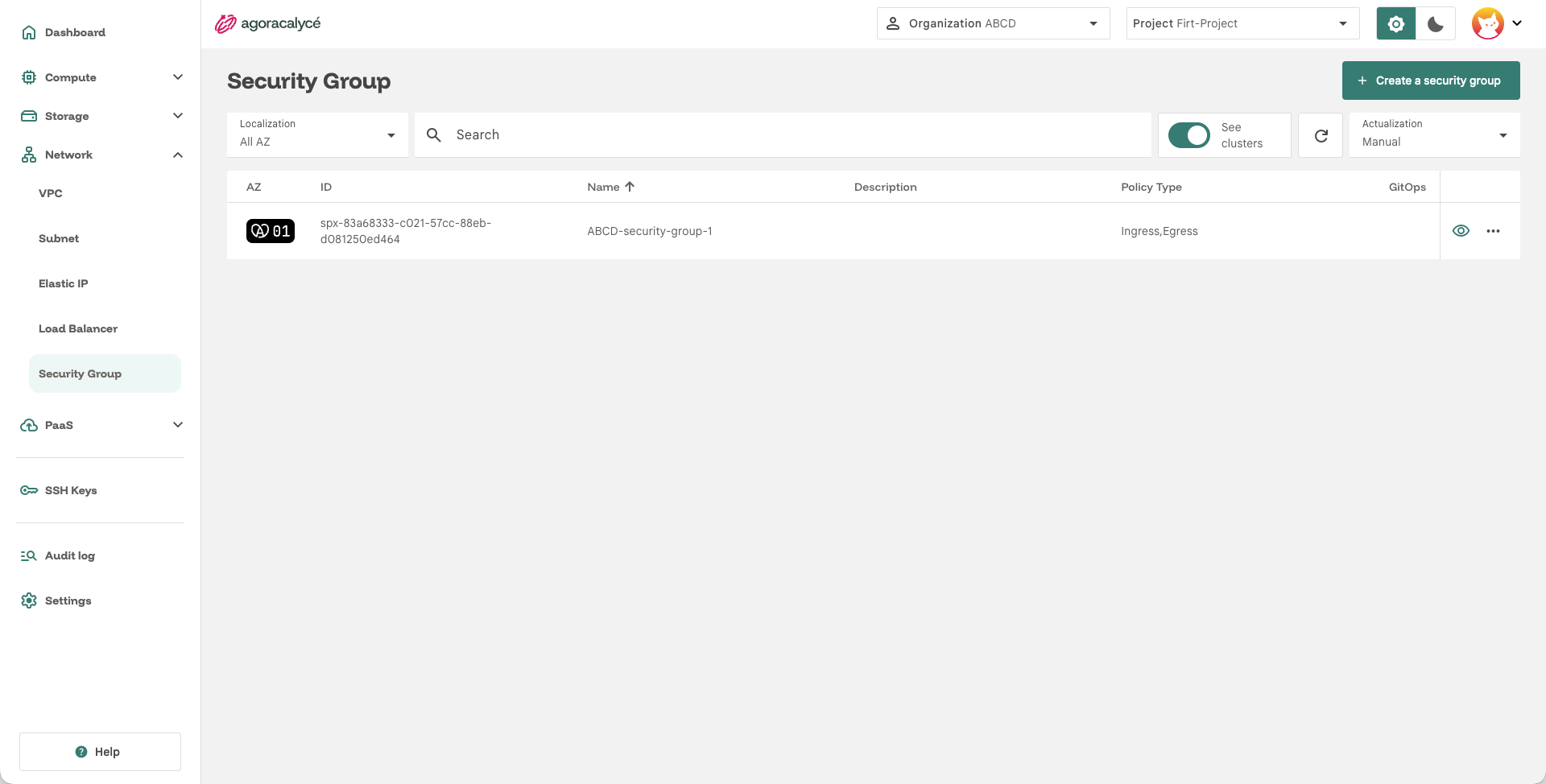The image size is (1546, 784).
Task: Expand the Storage section chevron
Action: 178,116
